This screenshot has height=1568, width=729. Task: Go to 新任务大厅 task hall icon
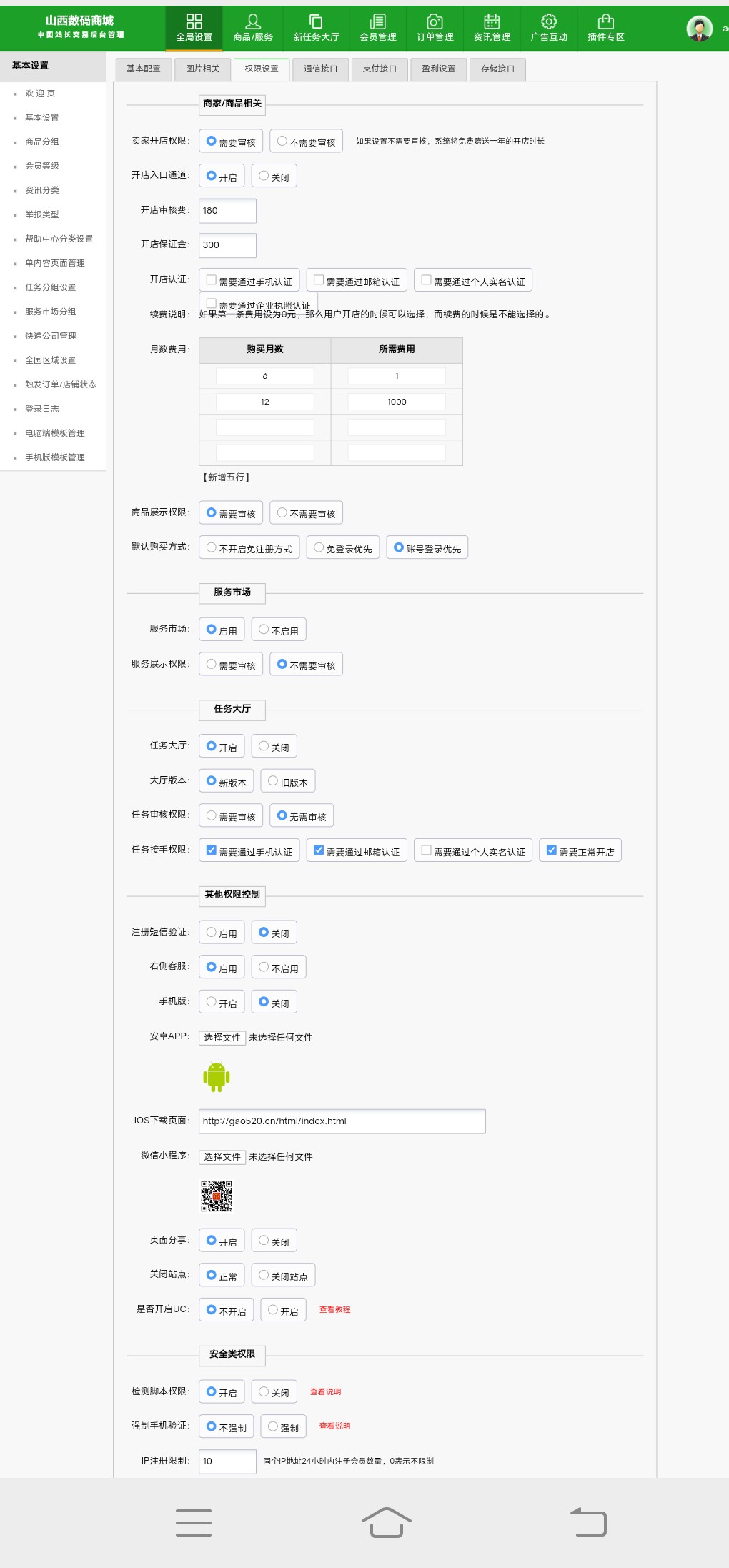316,21
